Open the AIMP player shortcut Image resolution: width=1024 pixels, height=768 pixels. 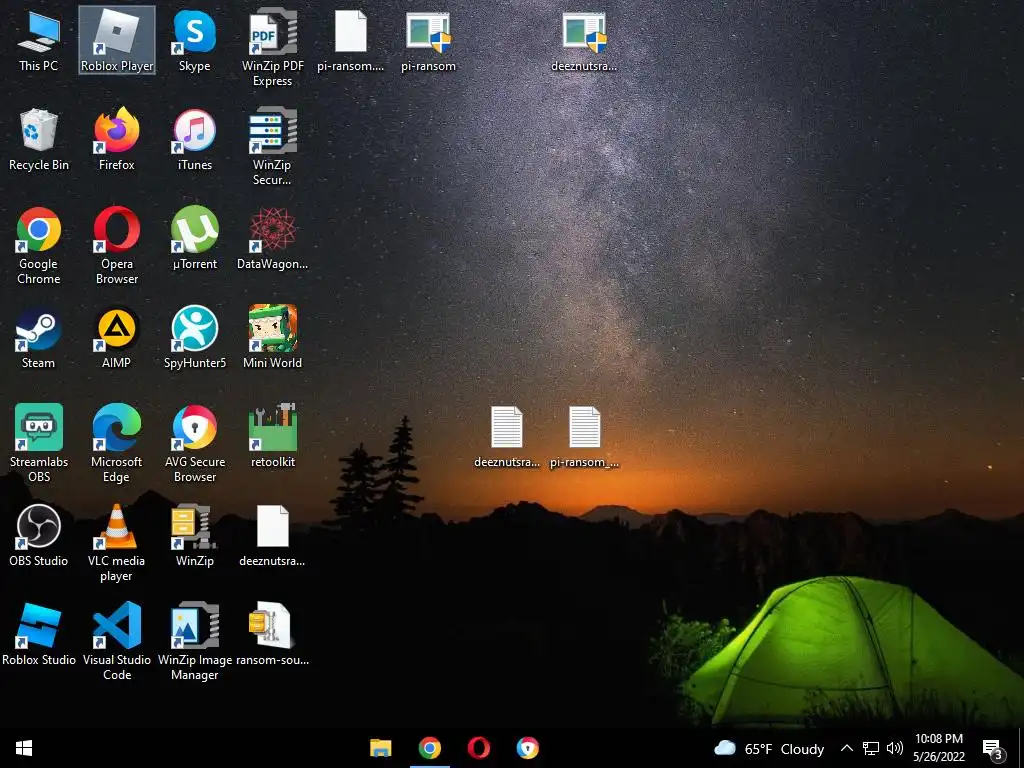117,338
